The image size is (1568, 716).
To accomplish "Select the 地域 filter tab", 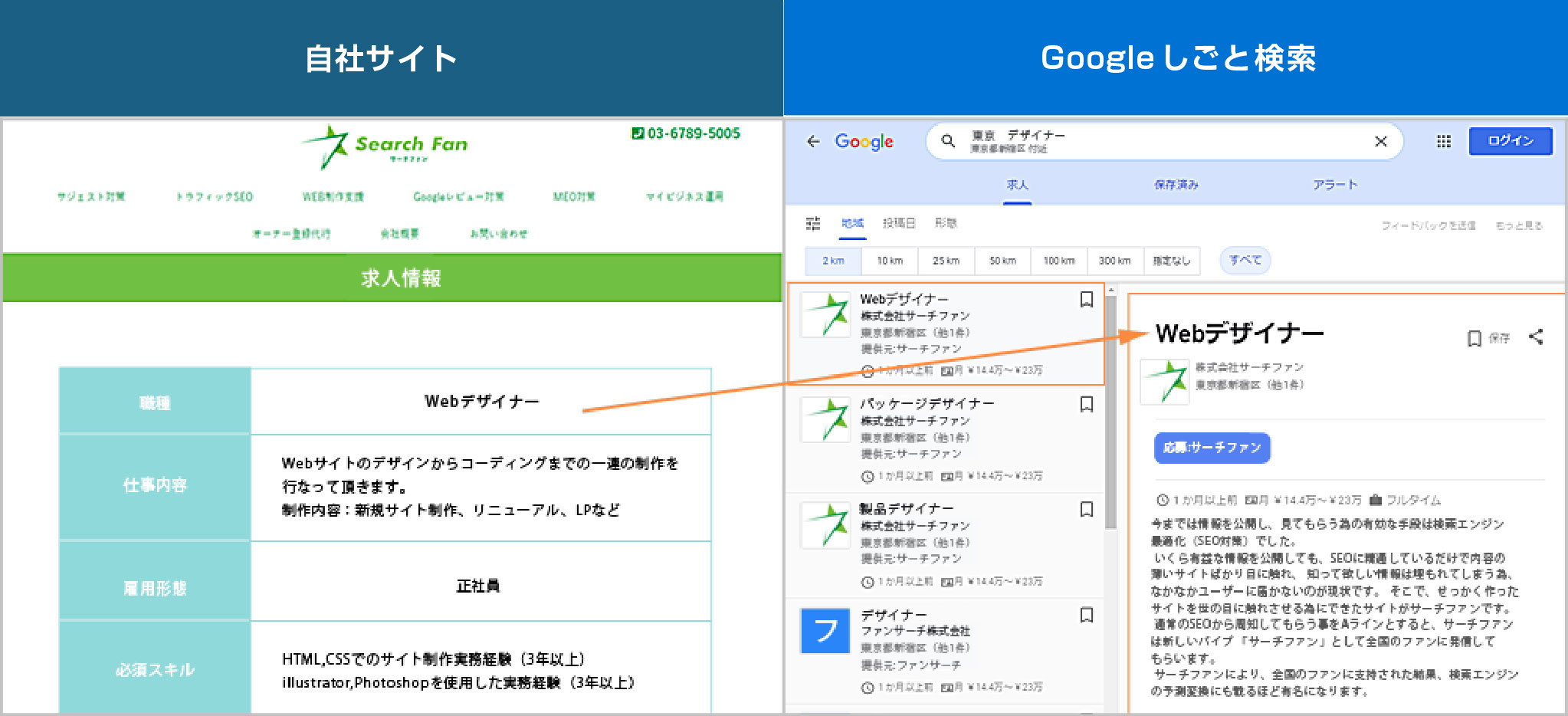I will [852, 223].
